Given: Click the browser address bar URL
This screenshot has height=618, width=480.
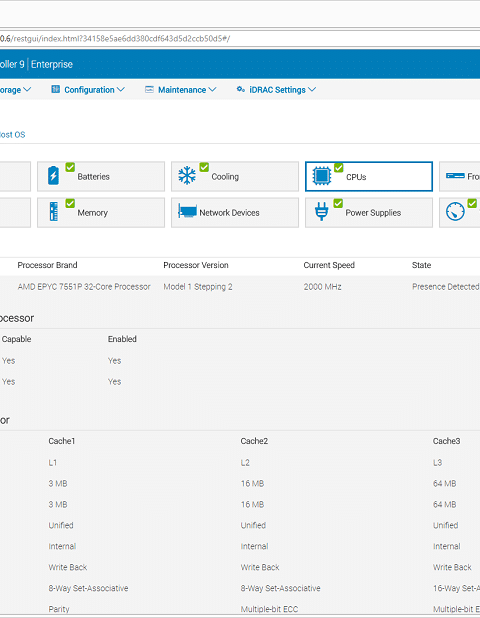Looking at the screenshot, I should [115, 39].
